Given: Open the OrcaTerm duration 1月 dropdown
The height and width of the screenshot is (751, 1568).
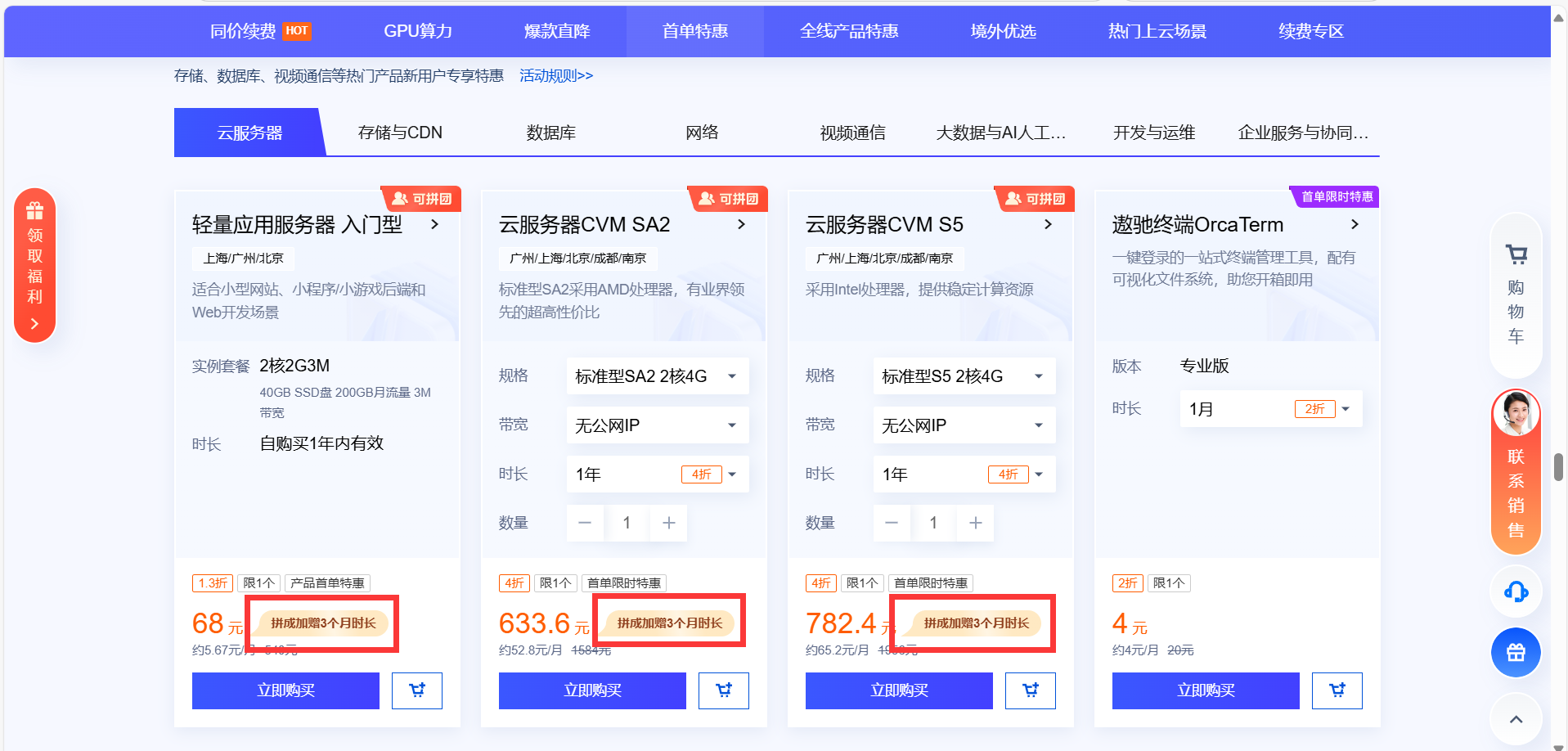Looking at the screenshot, I should click(1271, 409).
